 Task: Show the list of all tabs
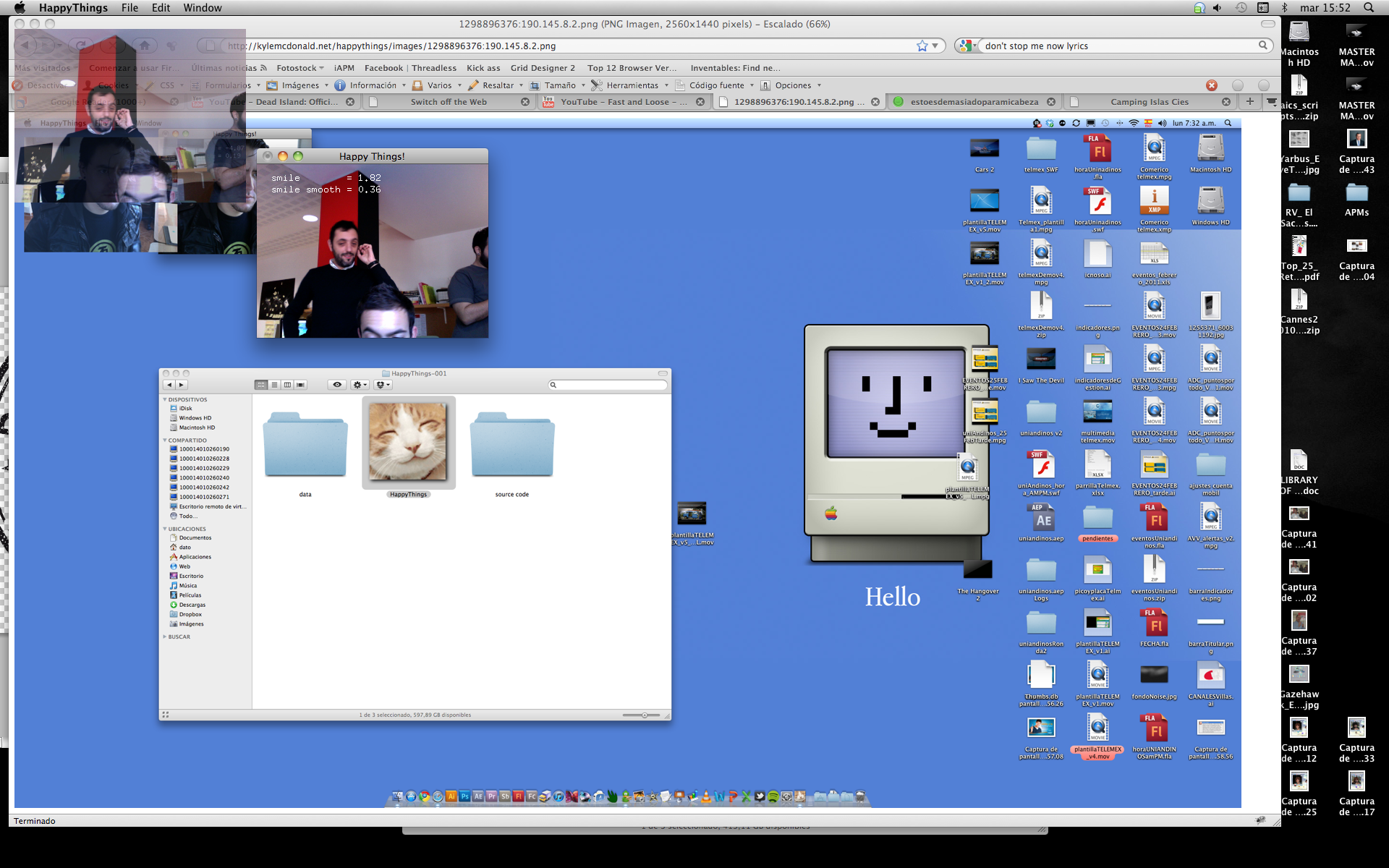click(1271, 101)
